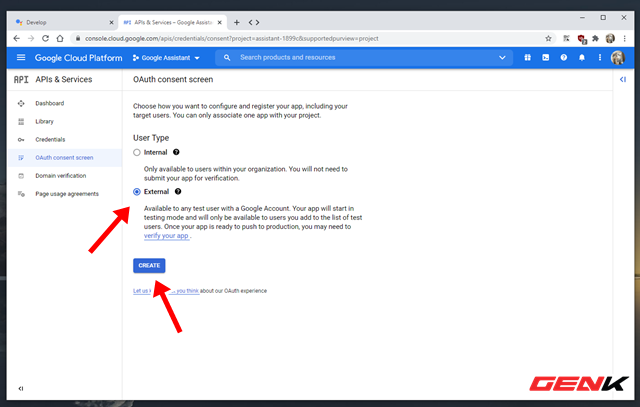This screenshot has width=640, height=407.
Task: Click the code brackets icon beside new tab
Action: 254,22
